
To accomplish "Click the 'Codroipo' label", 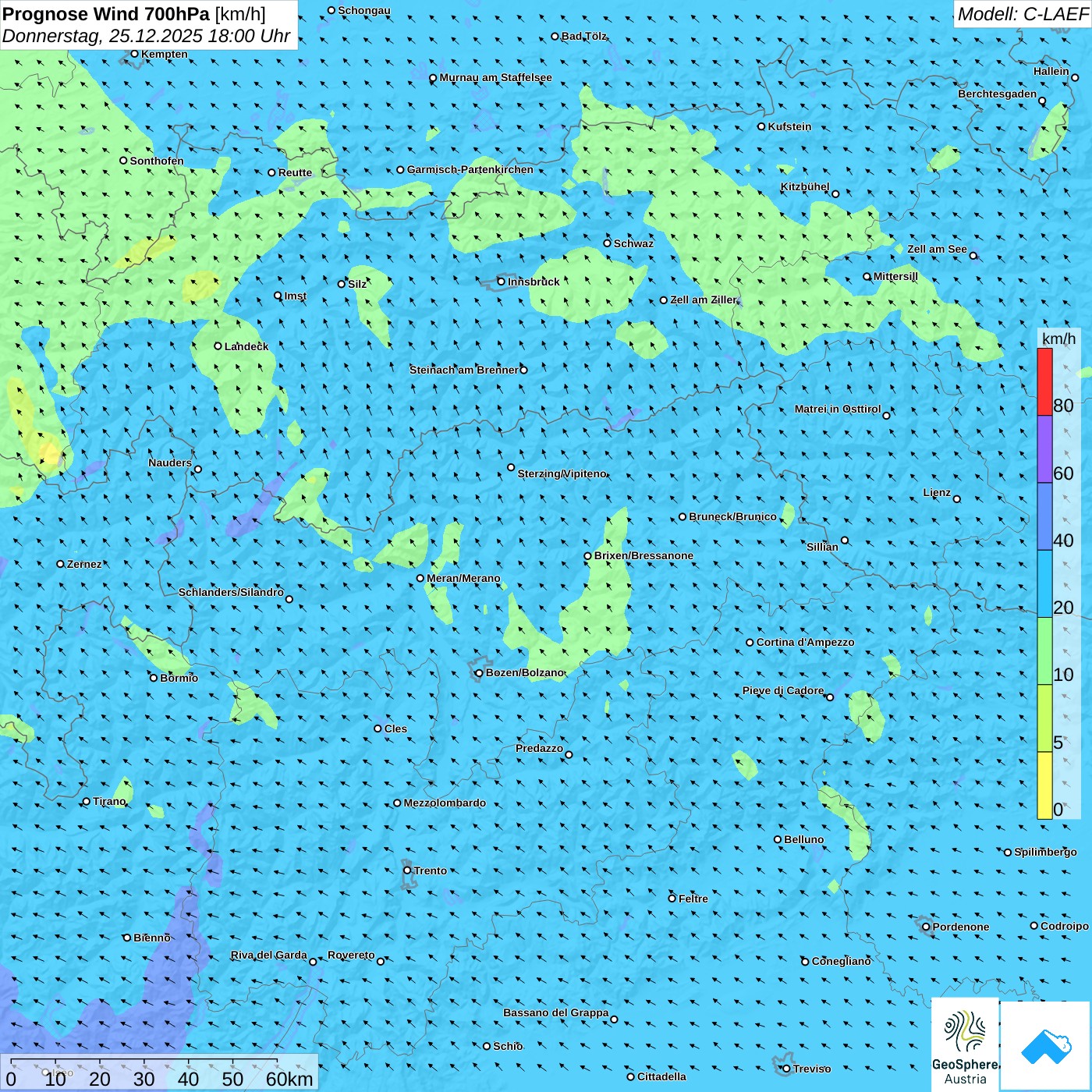I will [1064, 926].
